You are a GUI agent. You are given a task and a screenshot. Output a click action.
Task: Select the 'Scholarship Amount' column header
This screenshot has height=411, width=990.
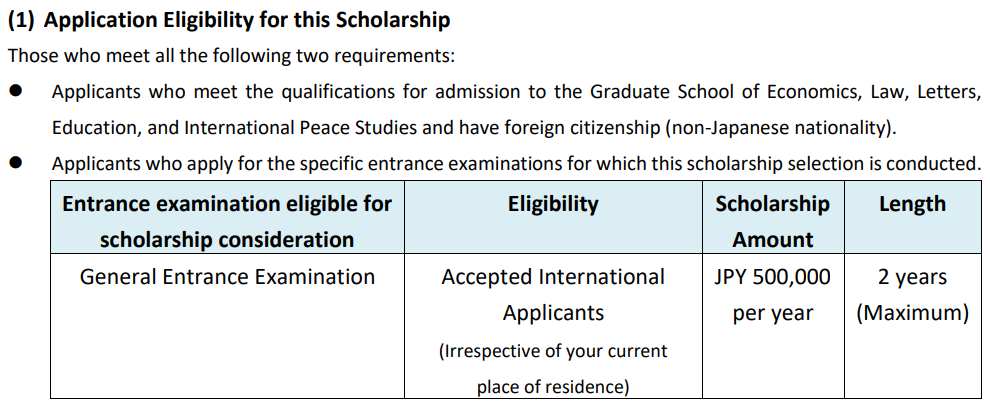point(773,217)
